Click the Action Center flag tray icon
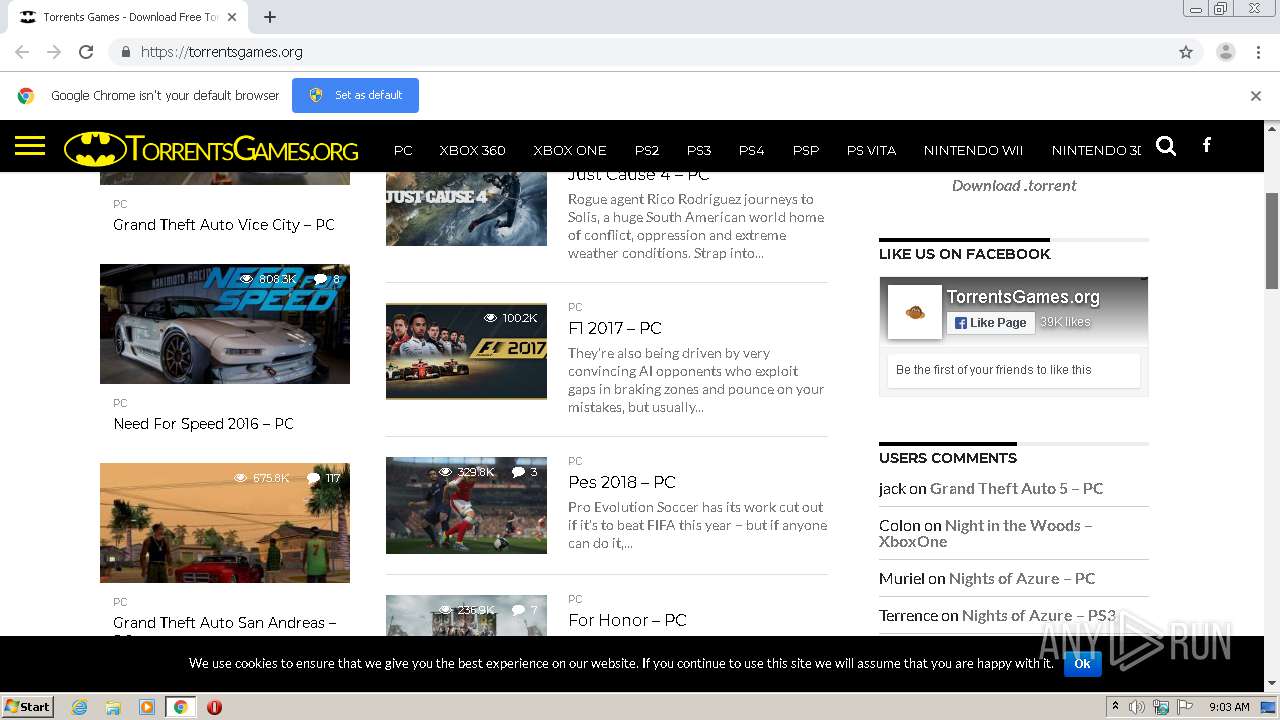Image resolution: width=1280 pixels, height=720 pixels. click(x=1183, y=707)
